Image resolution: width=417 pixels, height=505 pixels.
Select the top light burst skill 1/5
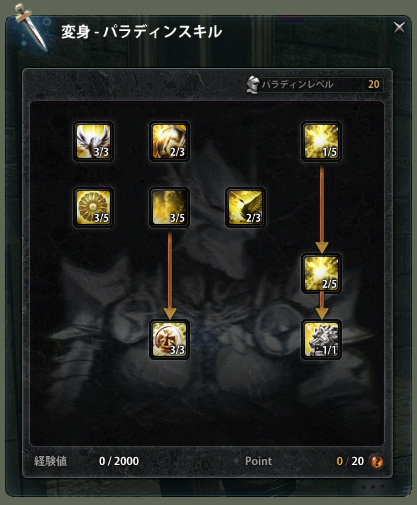pos(321,141)
